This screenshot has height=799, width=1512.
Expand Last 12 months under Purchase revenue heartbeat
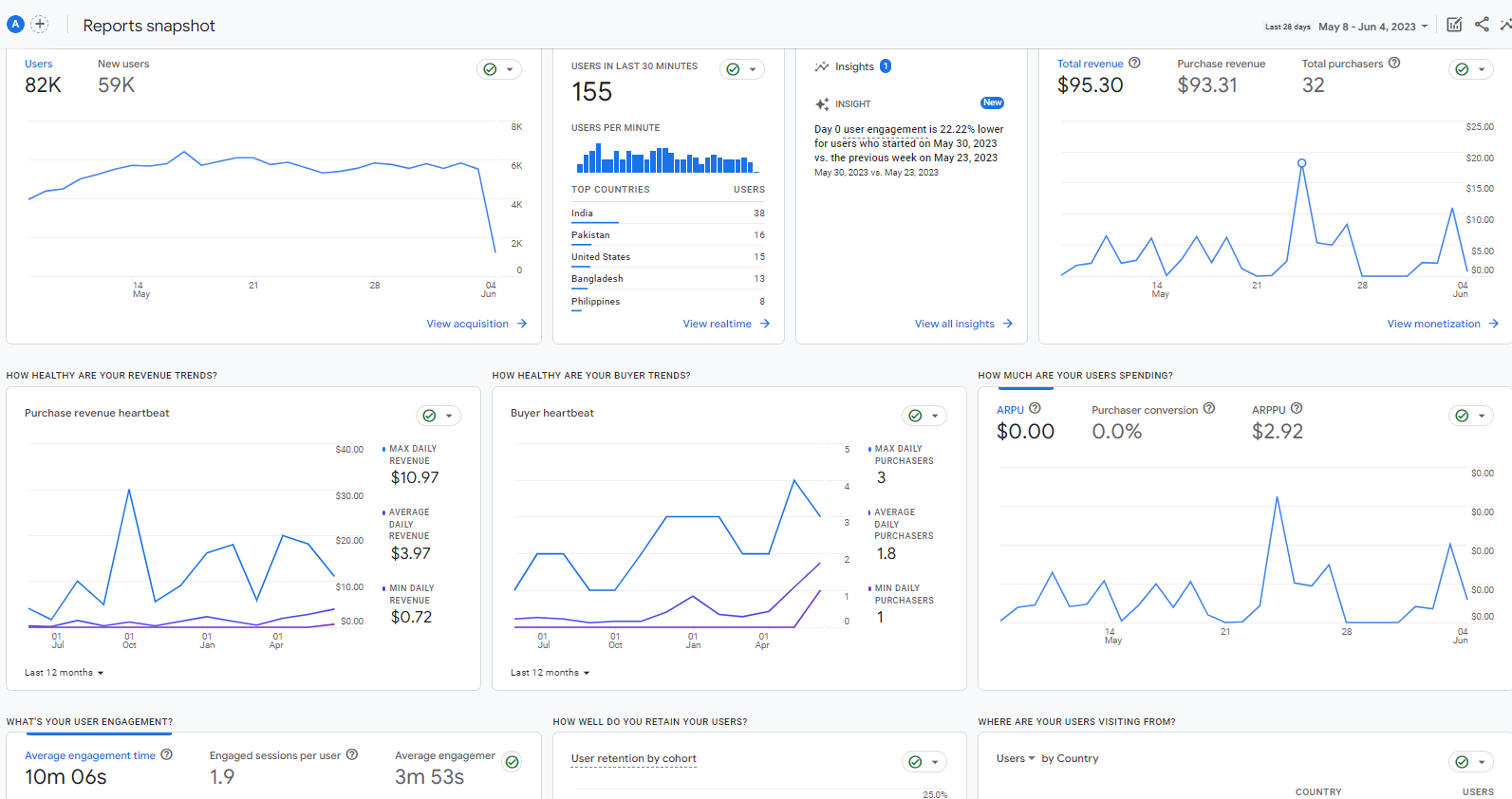pyautogui.click(x=65, y=673)
